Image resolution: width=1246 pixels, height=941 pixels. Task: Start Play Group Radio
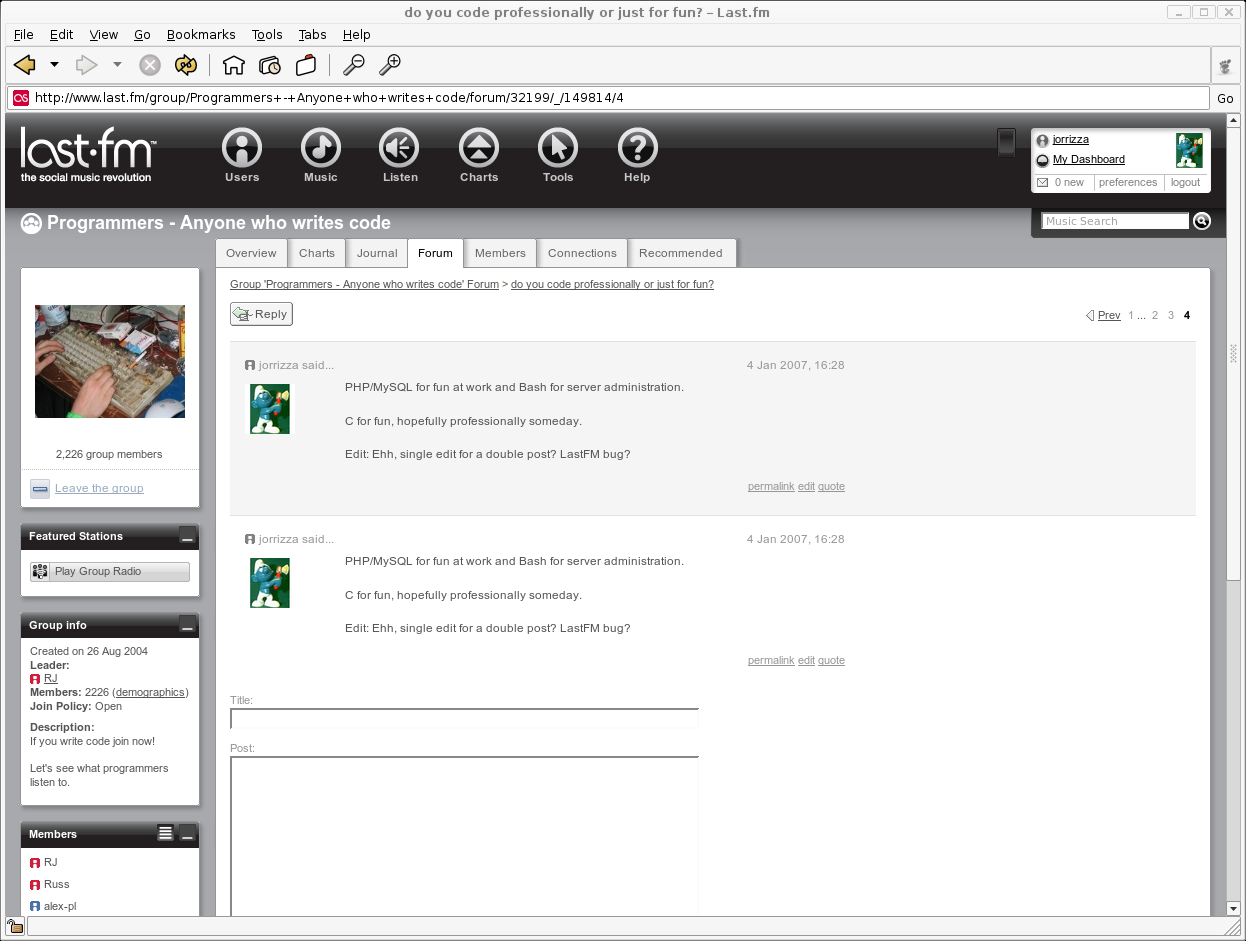109,571
